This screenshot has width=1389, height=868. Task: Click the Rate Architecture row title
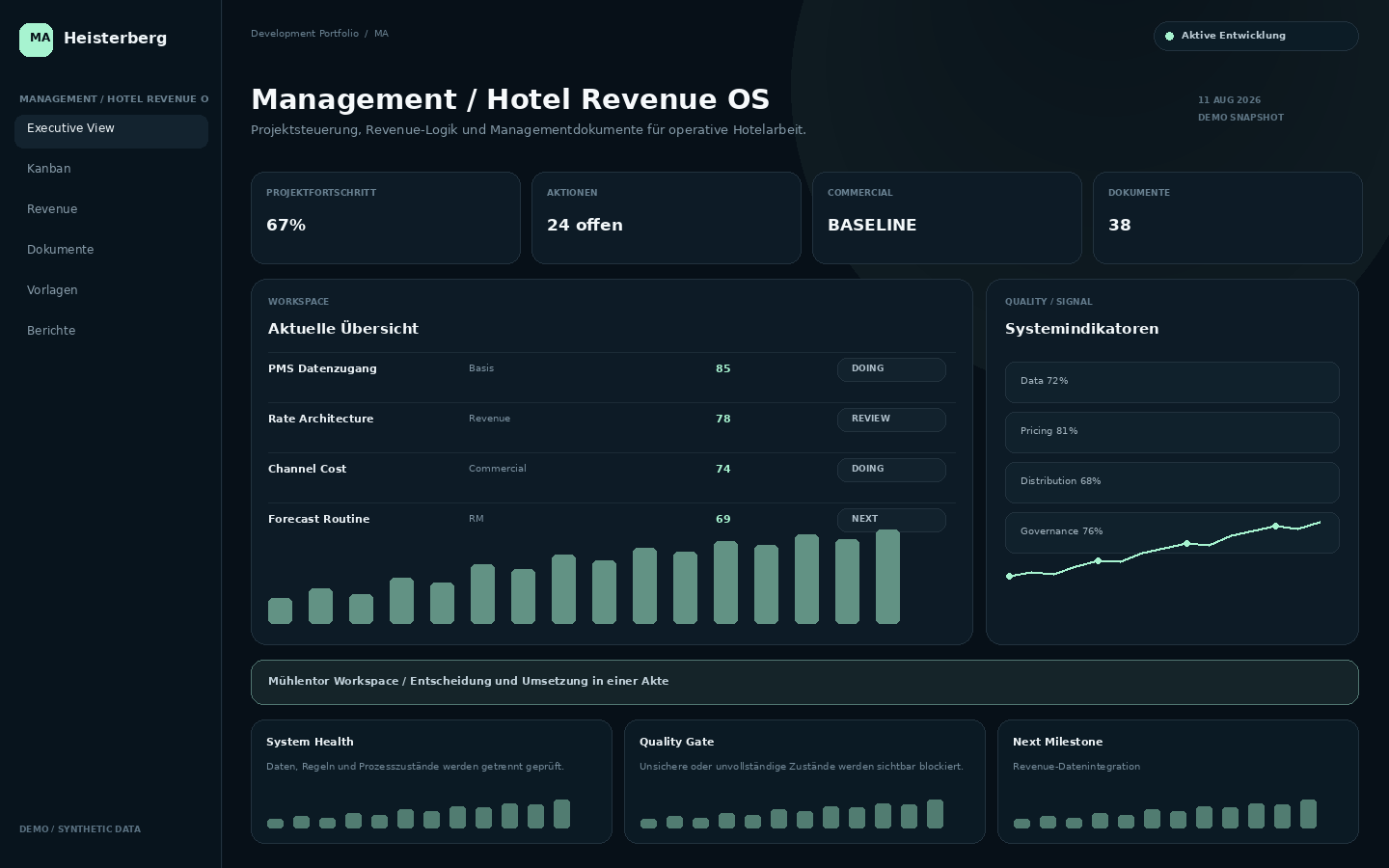(320, 419)
